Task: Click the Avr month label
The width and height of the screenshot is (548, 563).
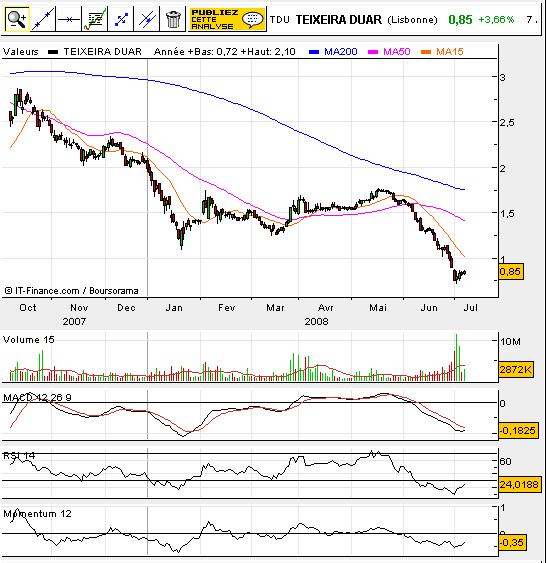Action: pyautogui.click(x=326, y=308)
